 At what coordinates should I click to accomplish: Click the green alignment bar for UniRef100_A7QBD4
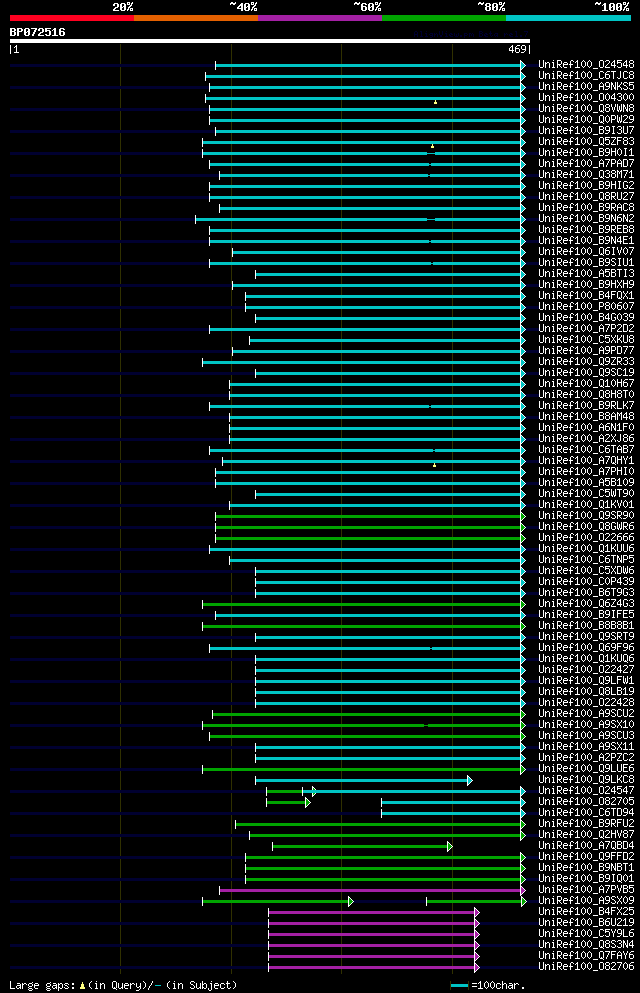[362, 847]
